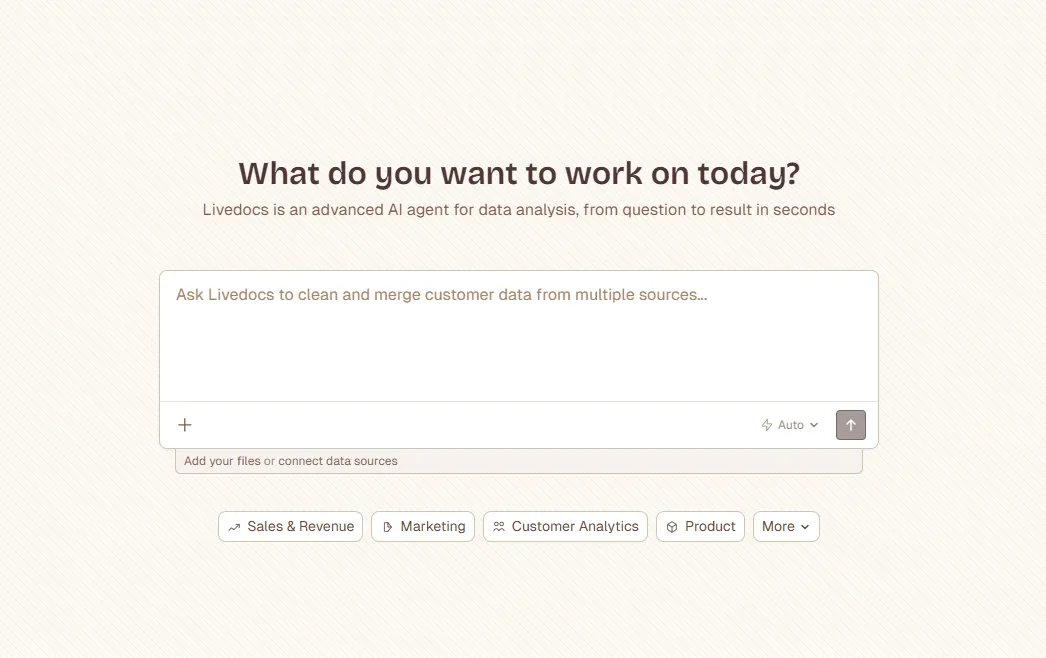Click the files and data sources bar

tap(518, 460)
